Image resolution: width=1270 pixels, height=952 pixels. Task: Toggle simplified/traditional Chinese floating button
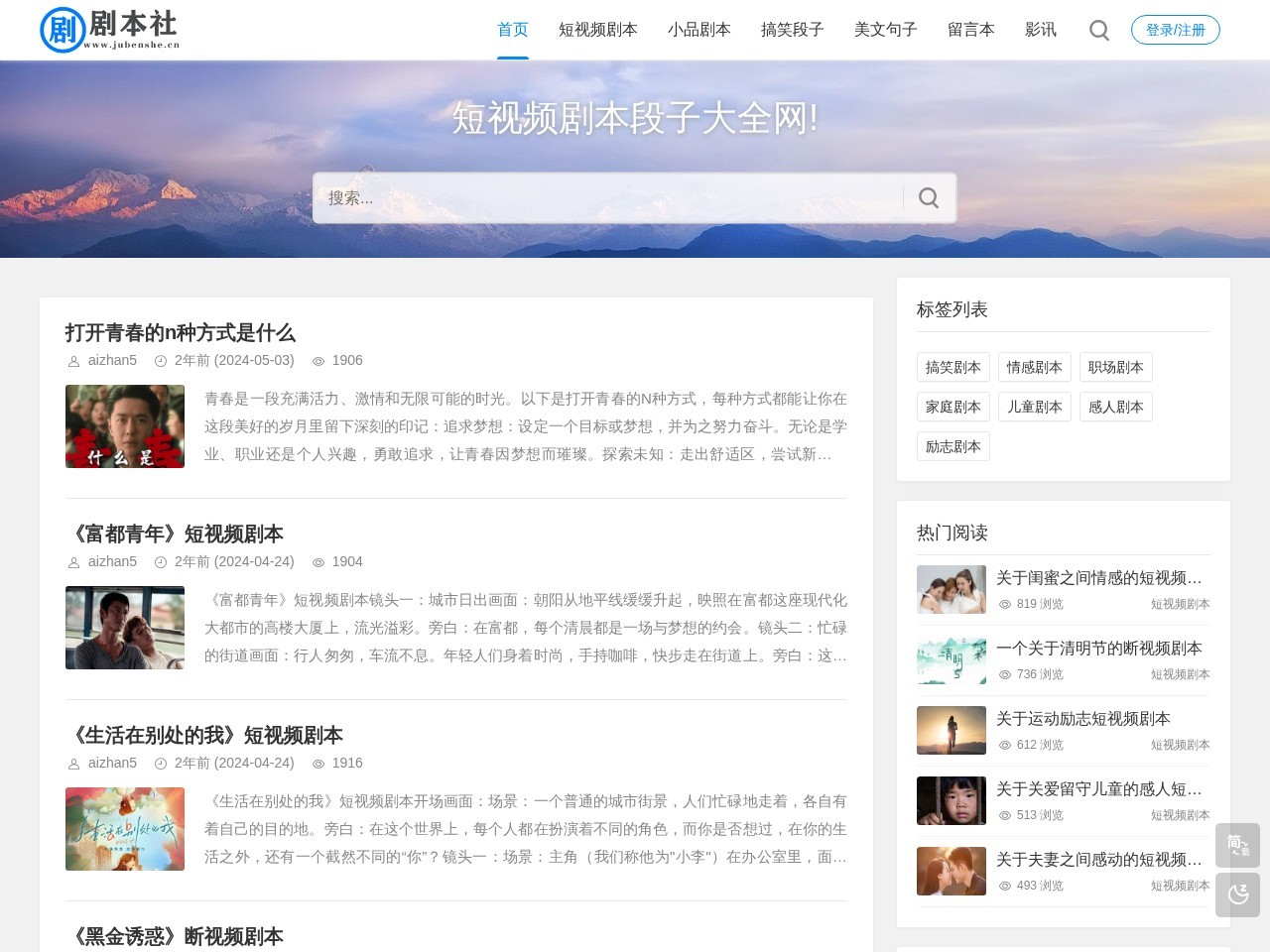[1237, 845]
